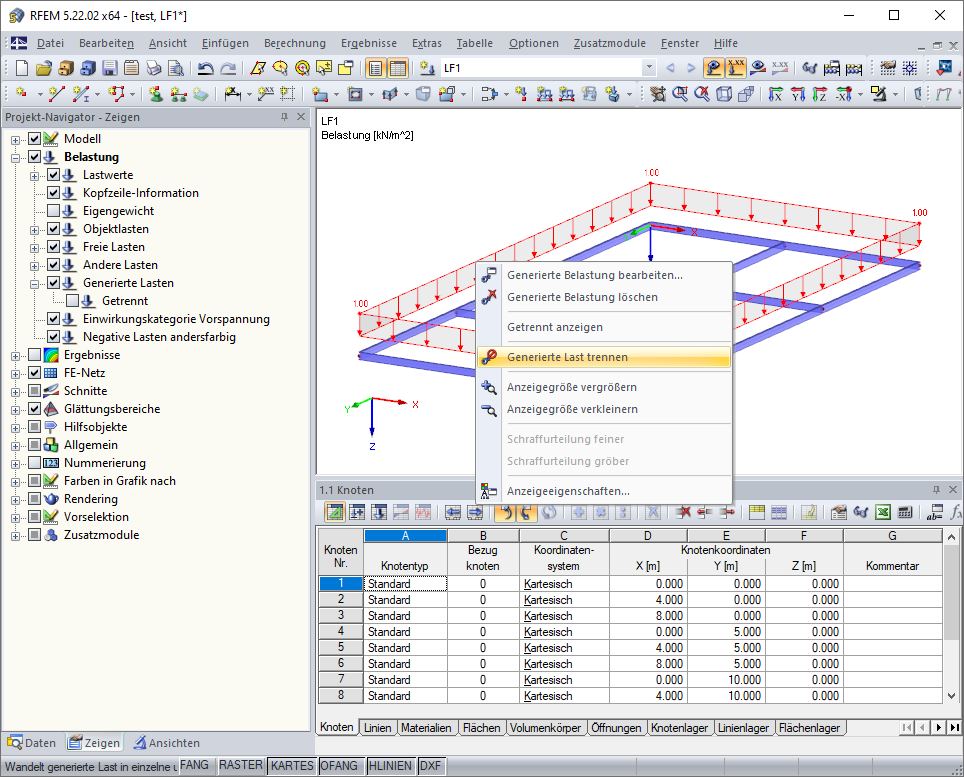Open the binoculars find icon in table toolbar
Viewport: 964px width, 777px height.
(x=861, y=511)
